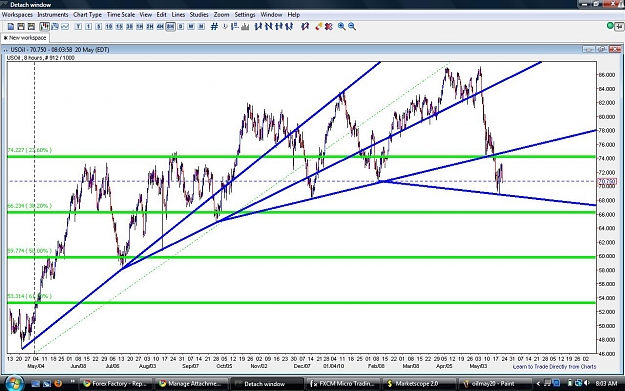Click the red delete lines icon

pyautogui.click(x=329, y=27)
